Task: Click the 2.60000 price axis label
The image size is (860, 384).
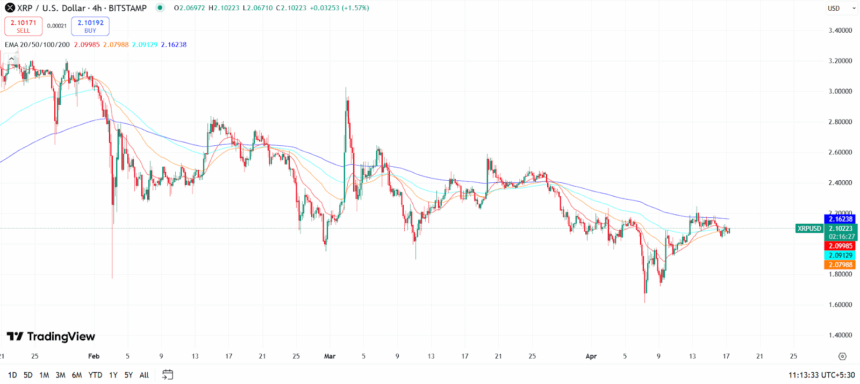Action: tap(840, 152)
